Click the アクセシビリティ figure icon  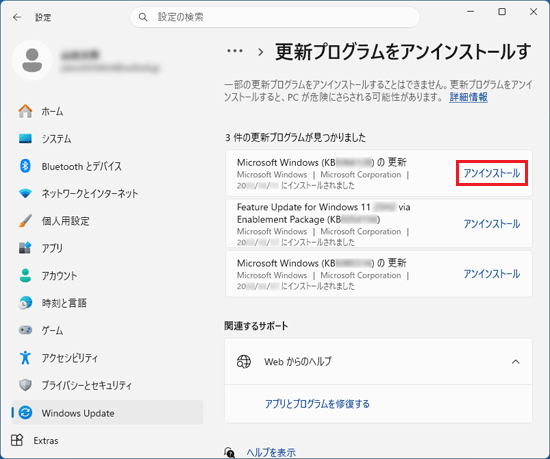coord(25,357)
